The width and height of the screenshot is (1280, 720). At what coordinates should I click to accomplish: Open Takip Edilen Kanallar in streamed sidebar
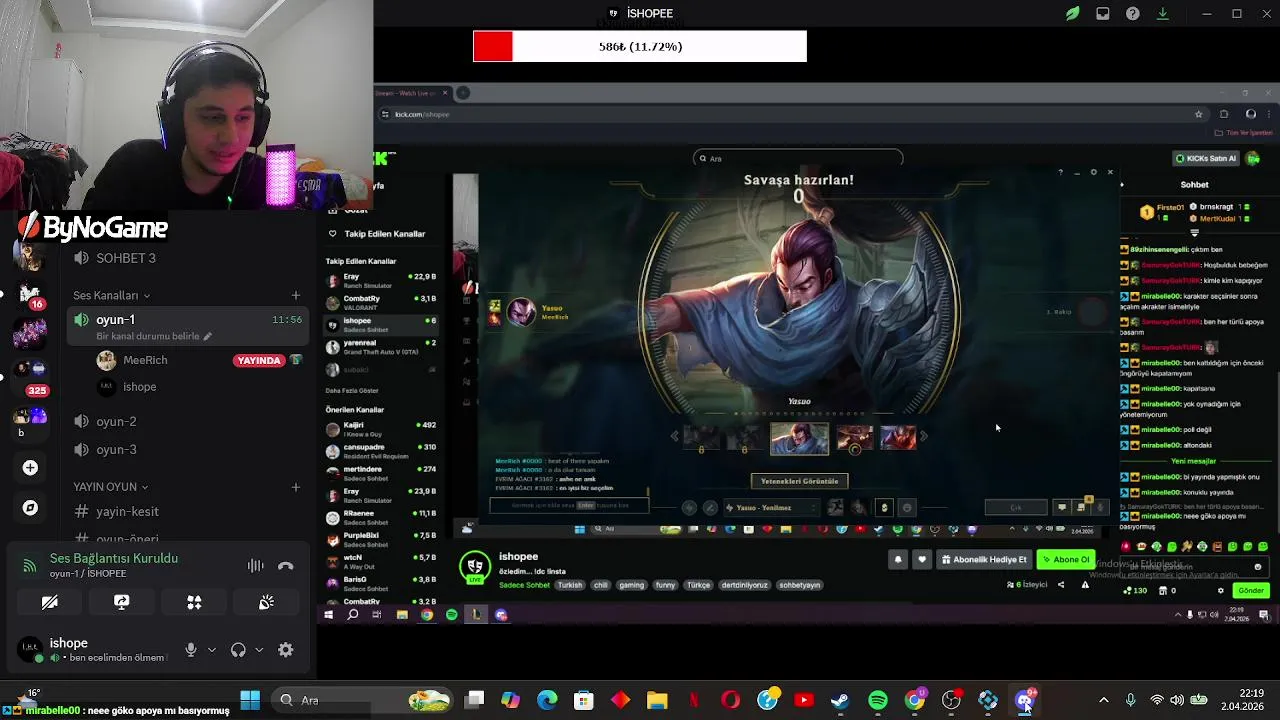pos(384,234)
